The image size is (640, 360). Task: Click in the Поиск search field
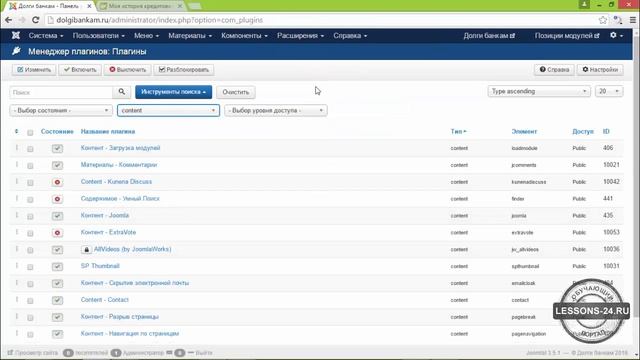coord(61,92)
